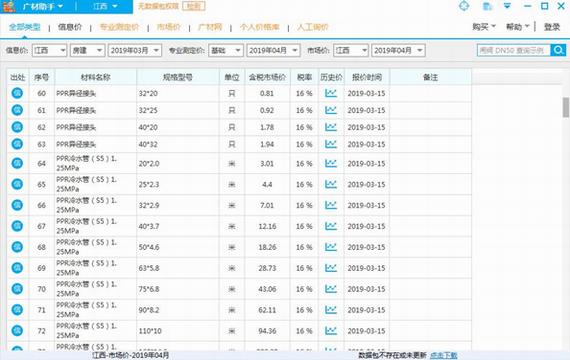The height and width of the screenshot is (360, 570).
Task: Expand 基础 dropdown for 专业测定价
Action: coord(226,51)
